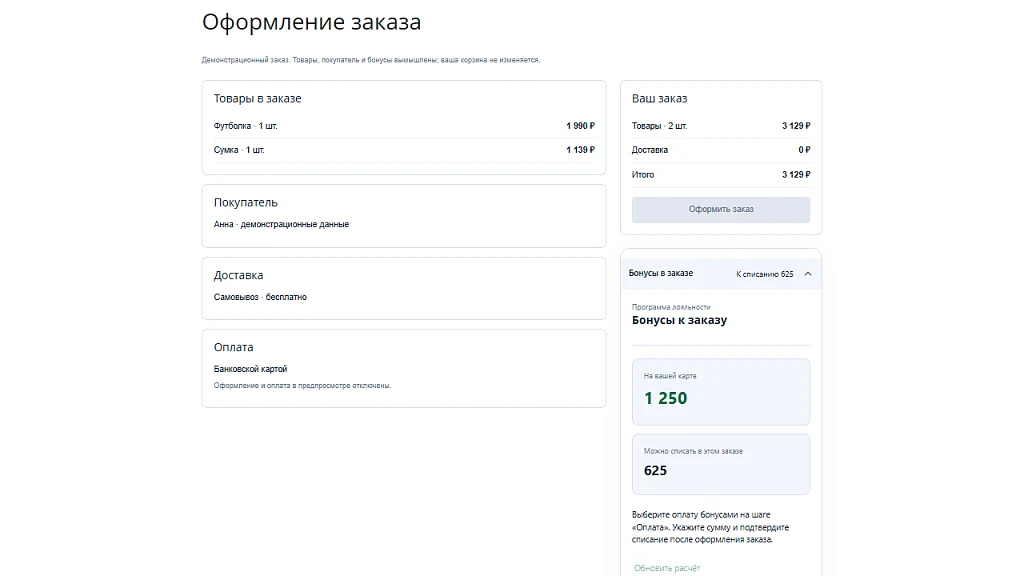Click the redeemable bonus amount 625
The width and height of the screenshot is (1024, 576).
(655, 471)
